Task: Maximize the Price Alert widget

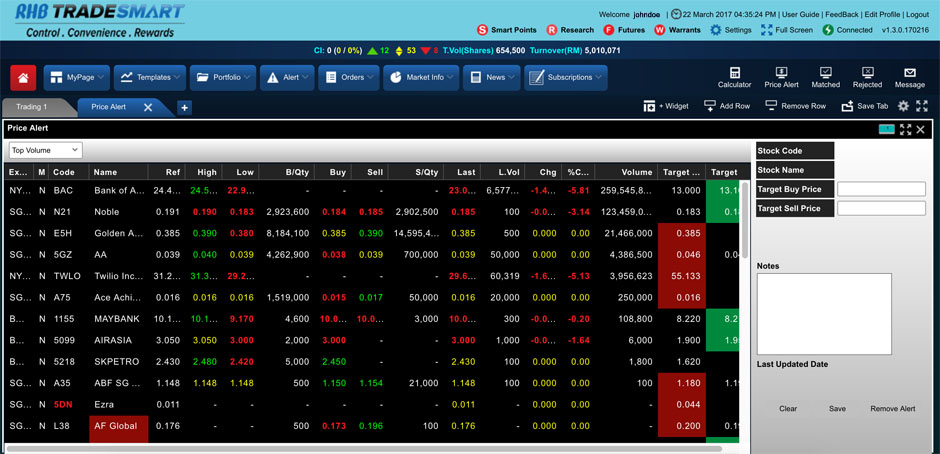Action: pos(906,129)
